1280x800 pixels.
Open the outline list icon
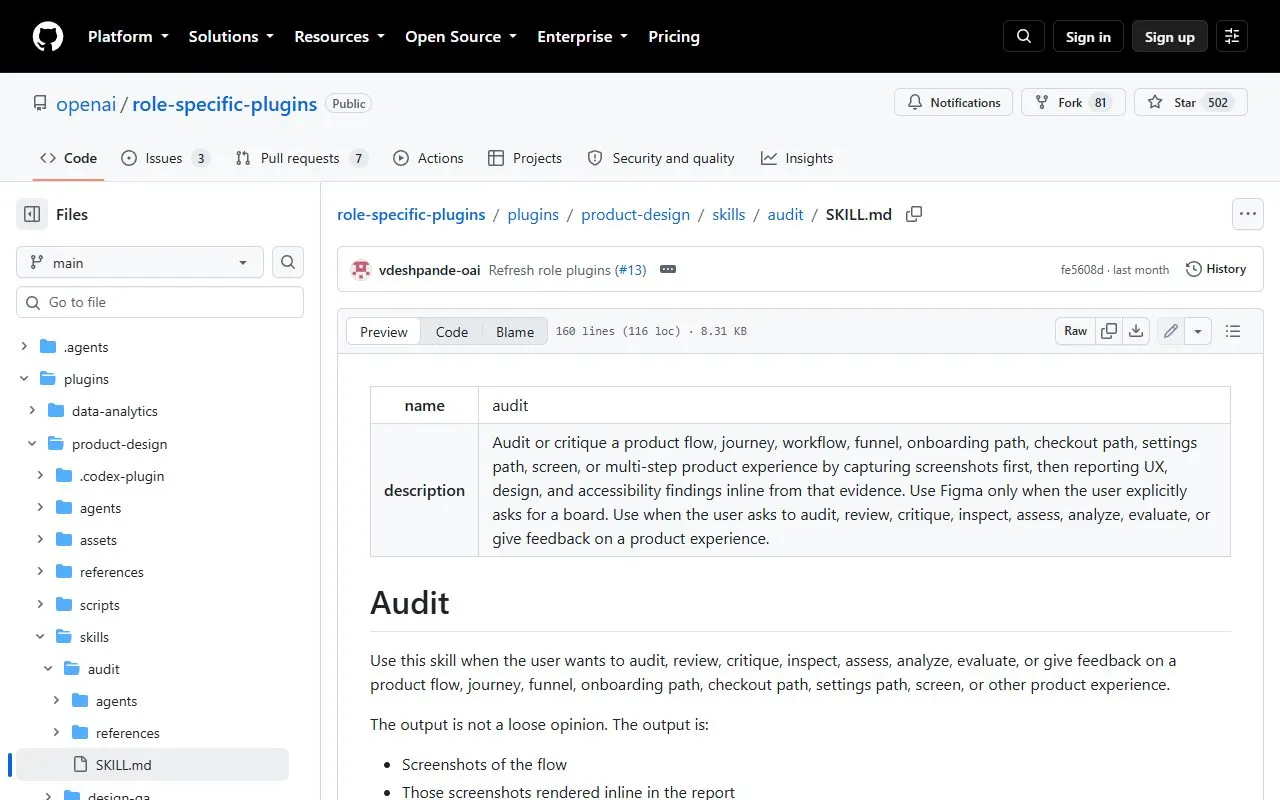tap(1233, 331)
